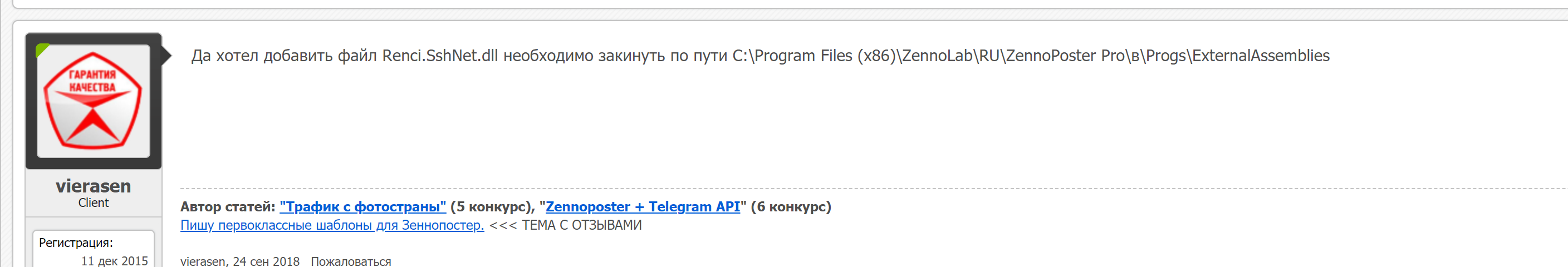Click the Client user title

[93, 203]
